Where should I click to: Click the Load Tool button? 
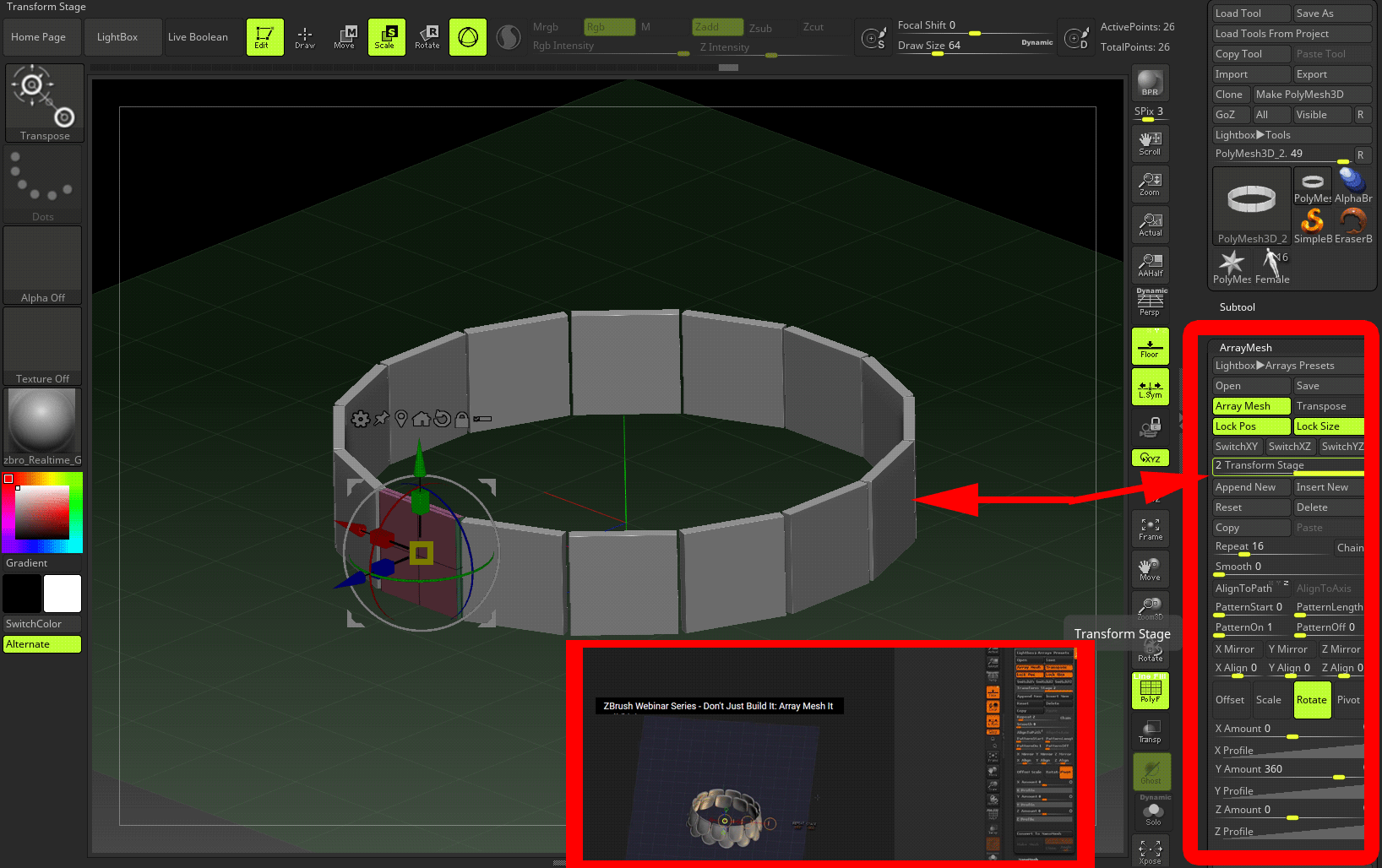[1251, 14]
